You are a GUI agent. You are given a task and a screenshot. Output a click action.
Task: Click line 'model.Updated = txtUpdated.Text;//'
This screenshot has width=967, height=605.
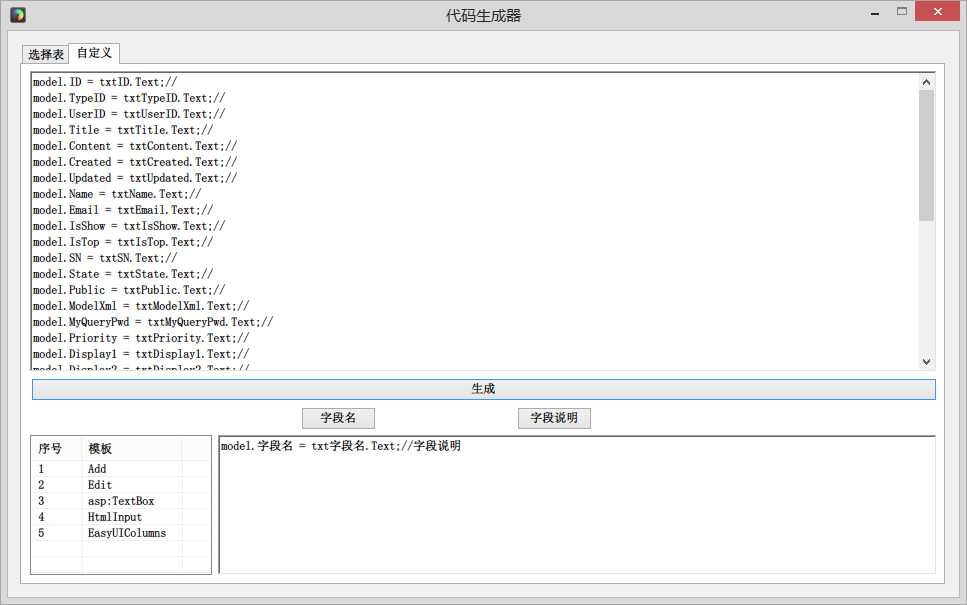coord(135,178)
